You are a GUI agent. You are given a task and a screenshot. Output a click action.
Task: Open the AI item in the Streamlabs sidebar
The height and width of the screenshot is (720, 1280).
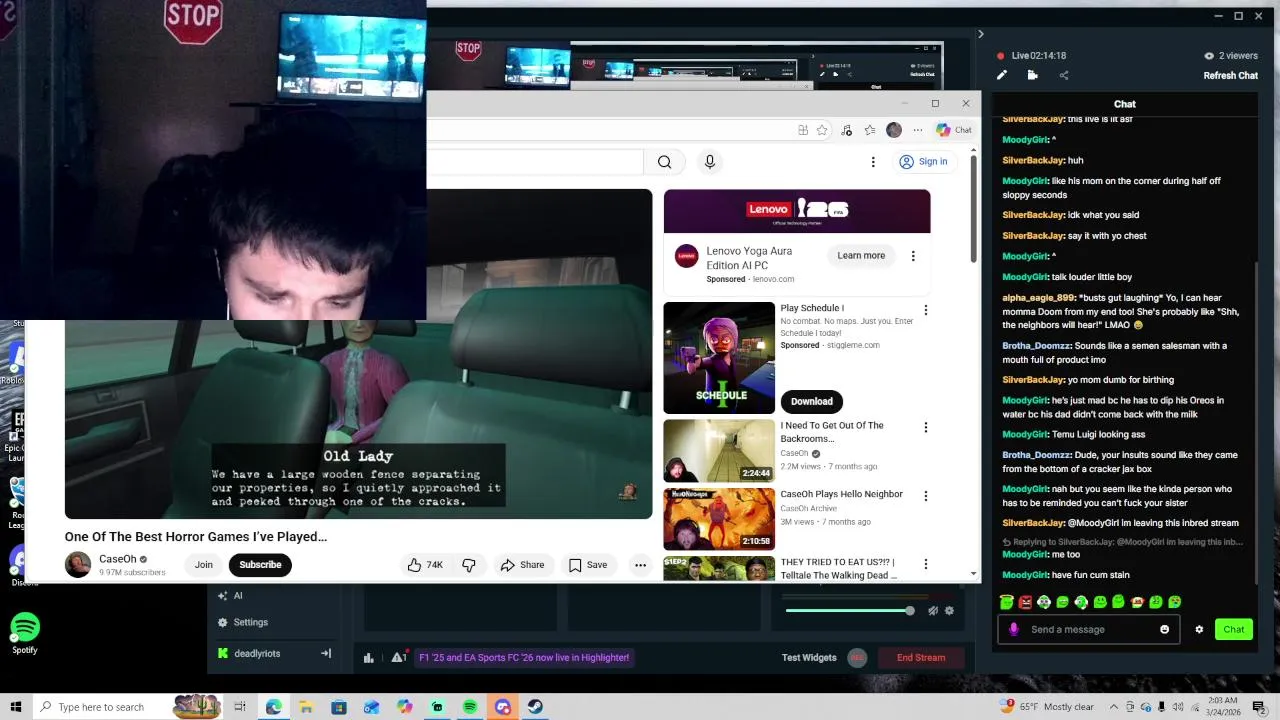click(x=237, y=595)
